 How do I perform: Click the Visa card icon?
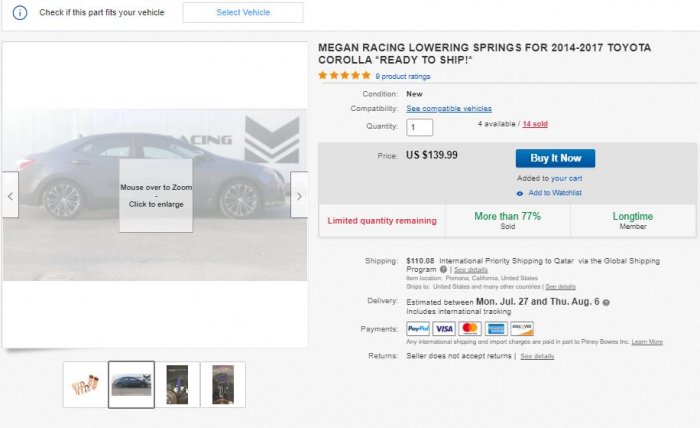(x=444, y=328)
